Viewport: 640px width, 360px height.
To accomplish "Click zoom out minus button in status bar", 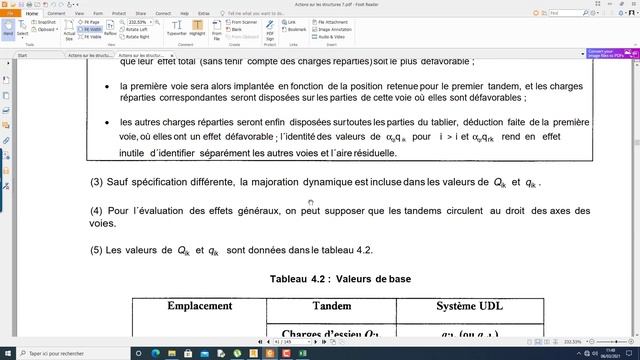I will [592, 342].
